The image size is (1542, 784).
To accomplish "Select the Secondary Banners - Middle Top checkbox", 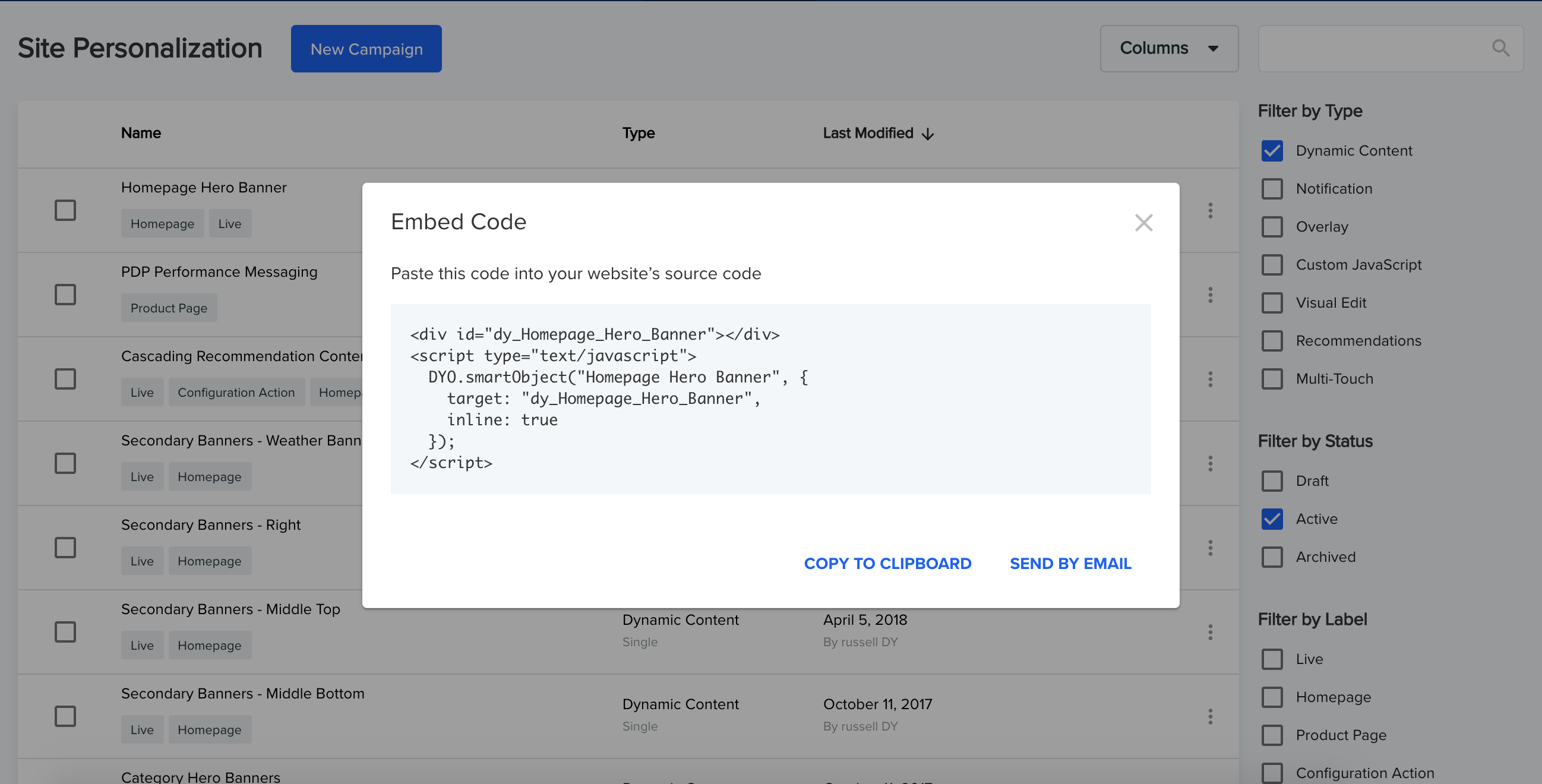I will tap(65, 632).
